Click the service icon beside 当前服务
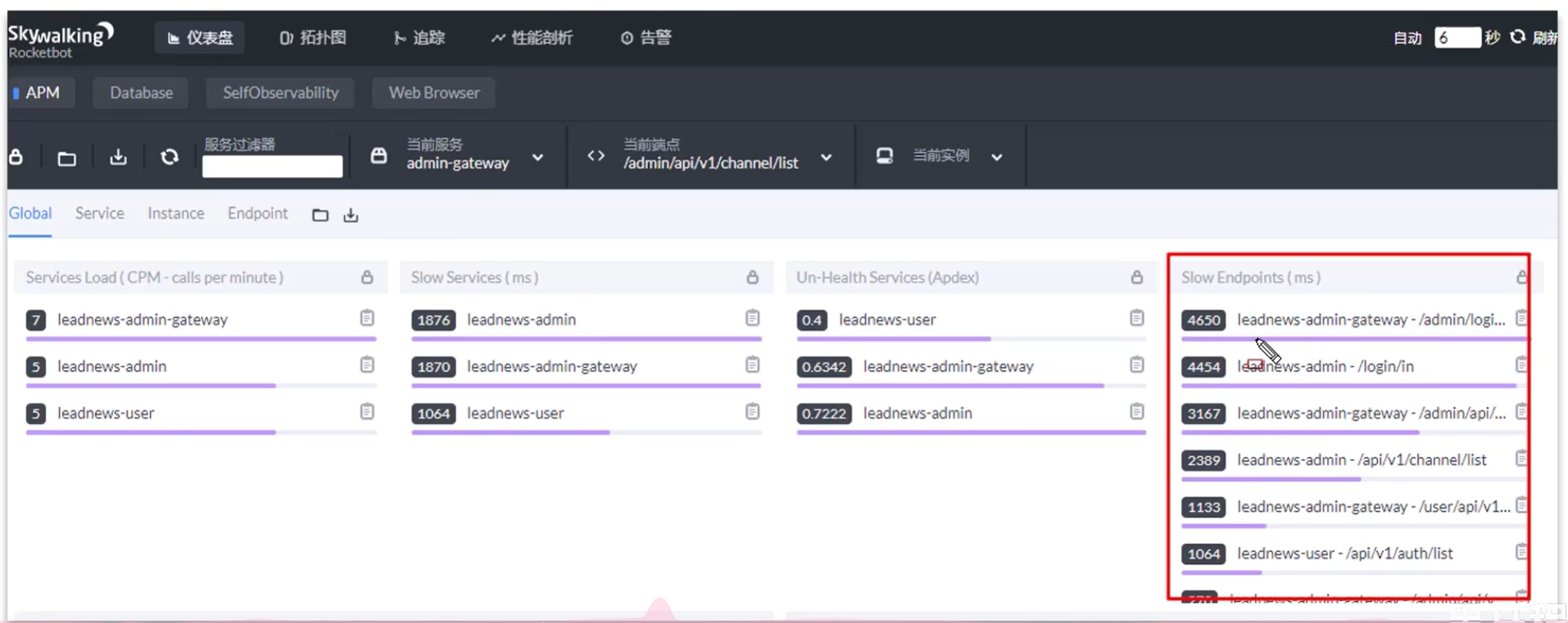This screenshot has width=1568, height=623. coord(378,155)
